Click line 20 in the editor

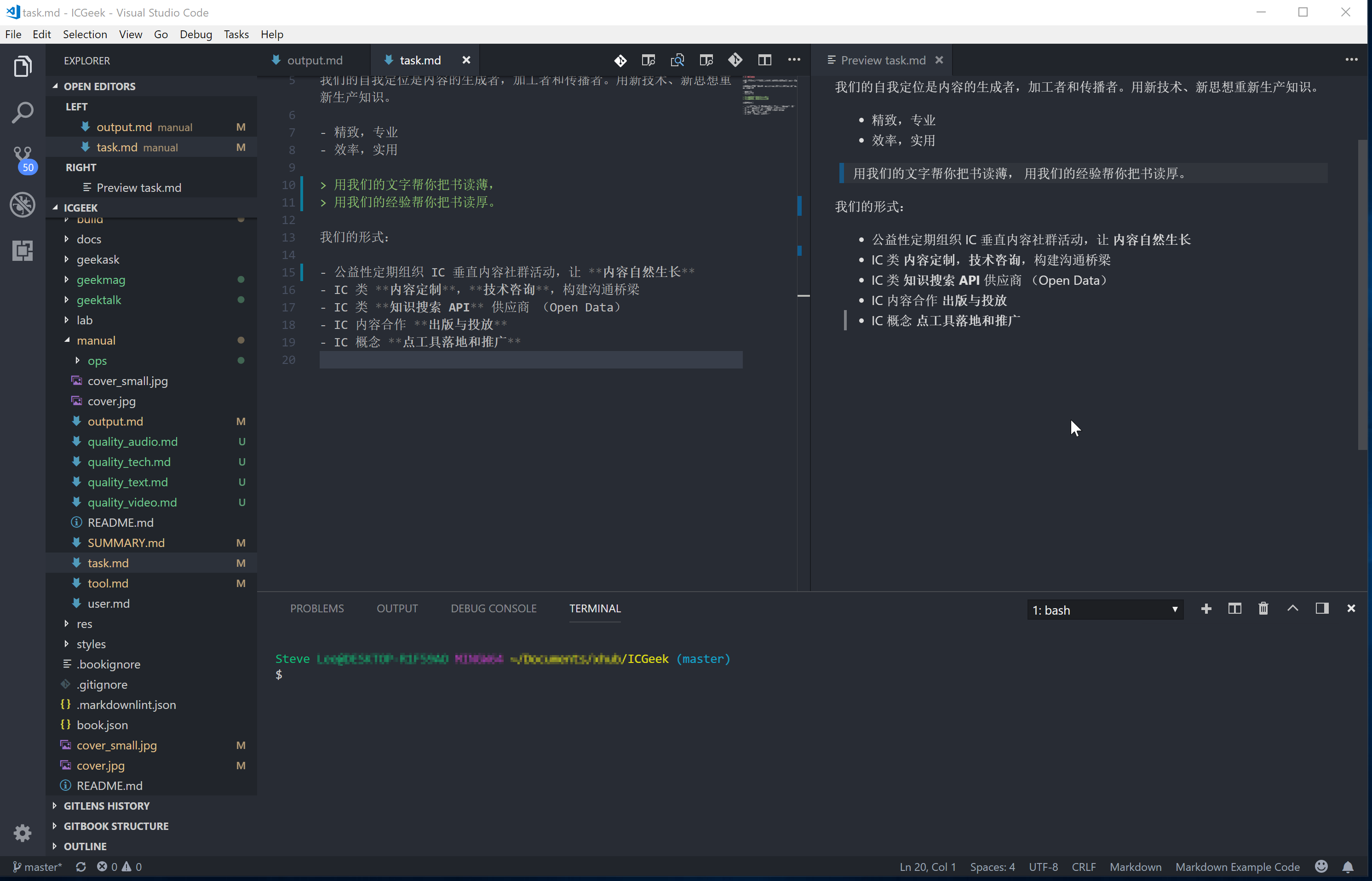pyautogui.click(x=531, y=360)
